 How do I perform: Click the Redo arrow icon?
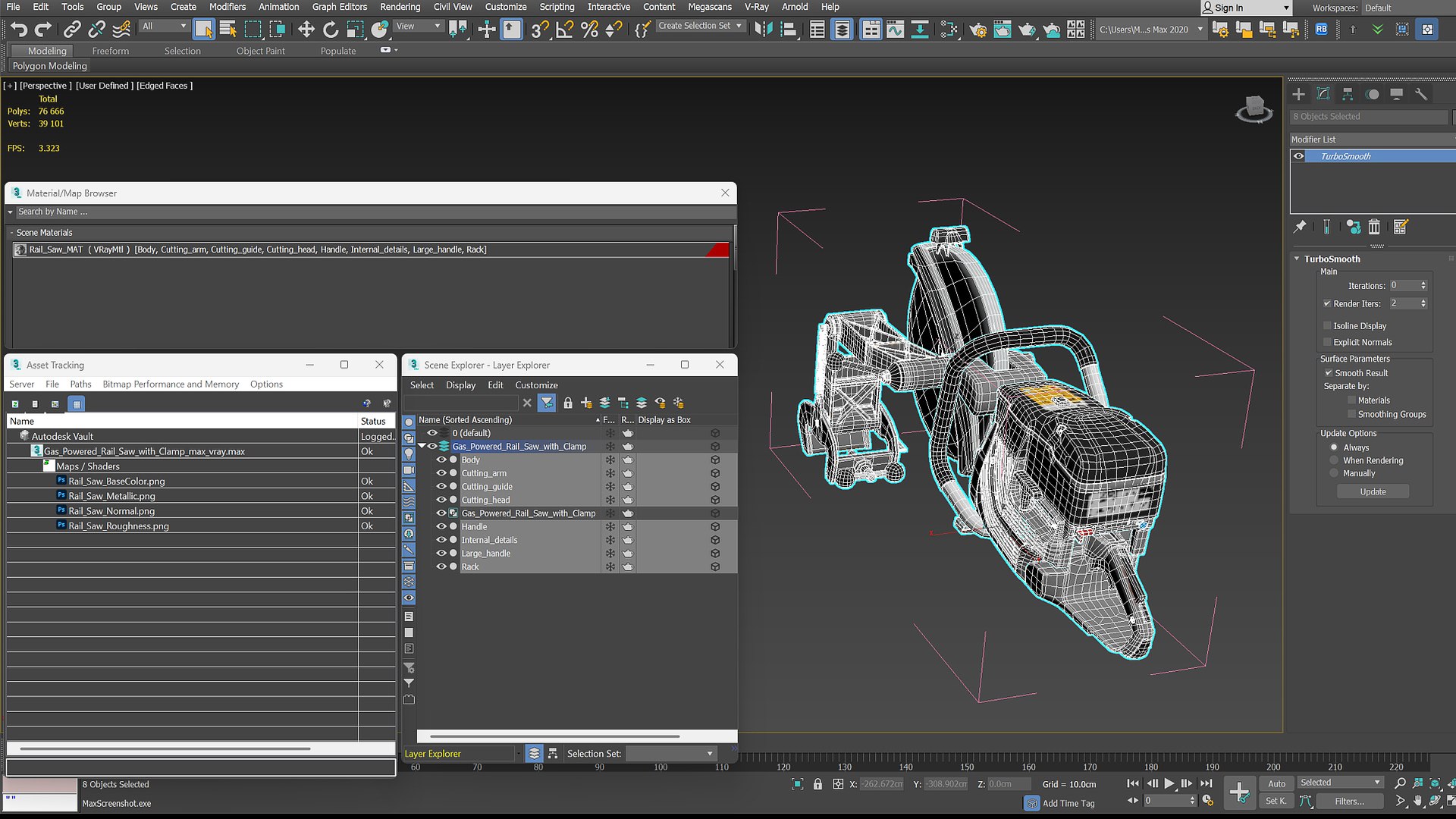43,30
